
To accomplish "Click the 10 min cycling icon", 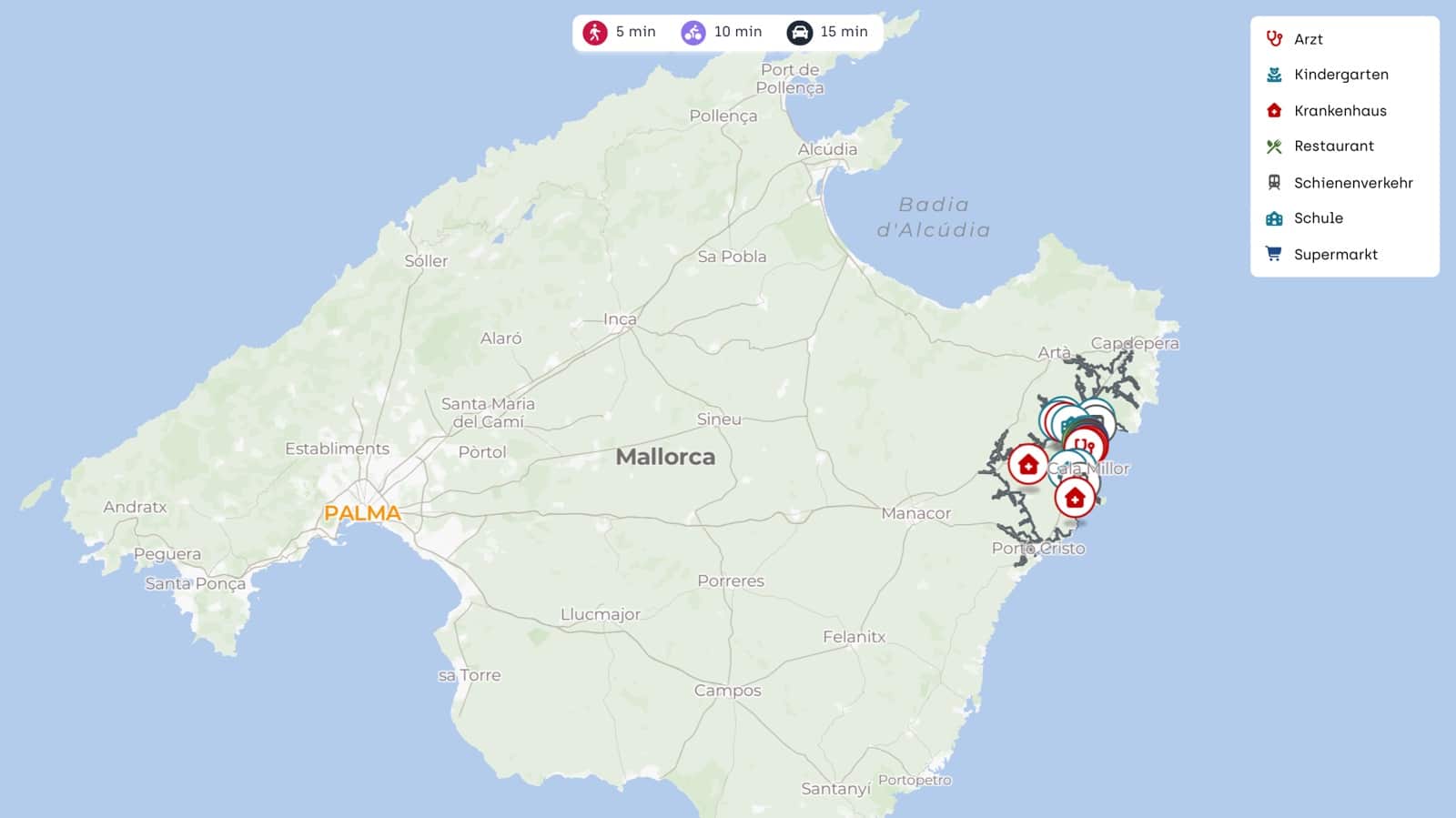I will tap(693, 33).
